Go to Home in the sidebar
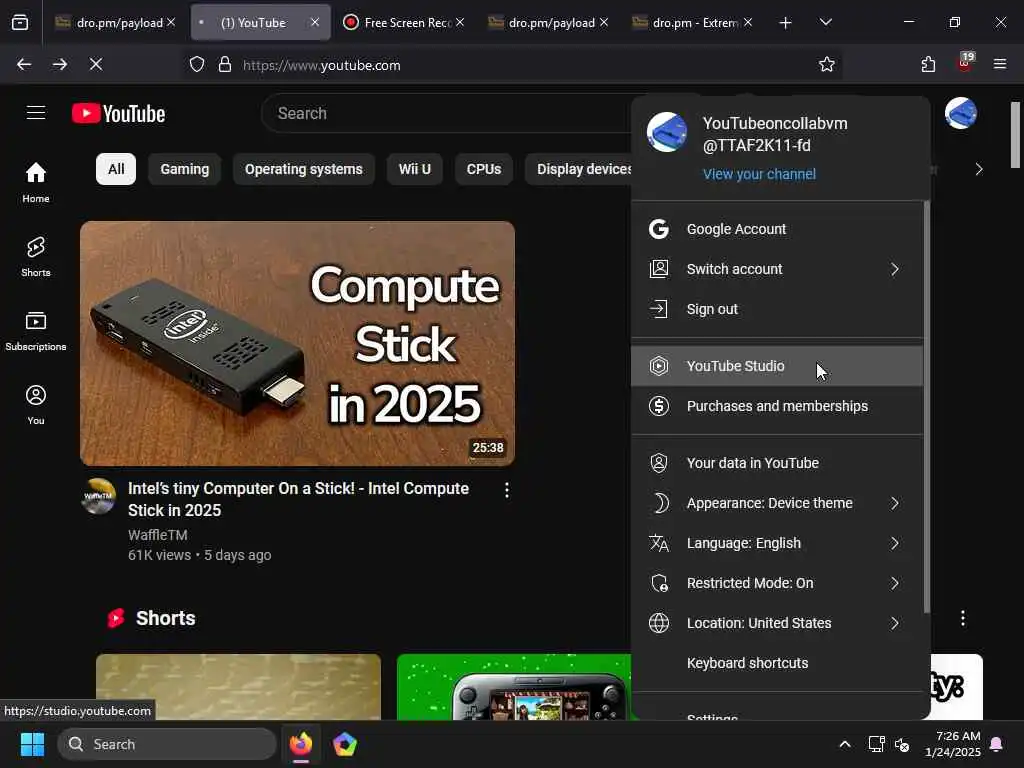The image size is (1024, 768). coord(36,183)
